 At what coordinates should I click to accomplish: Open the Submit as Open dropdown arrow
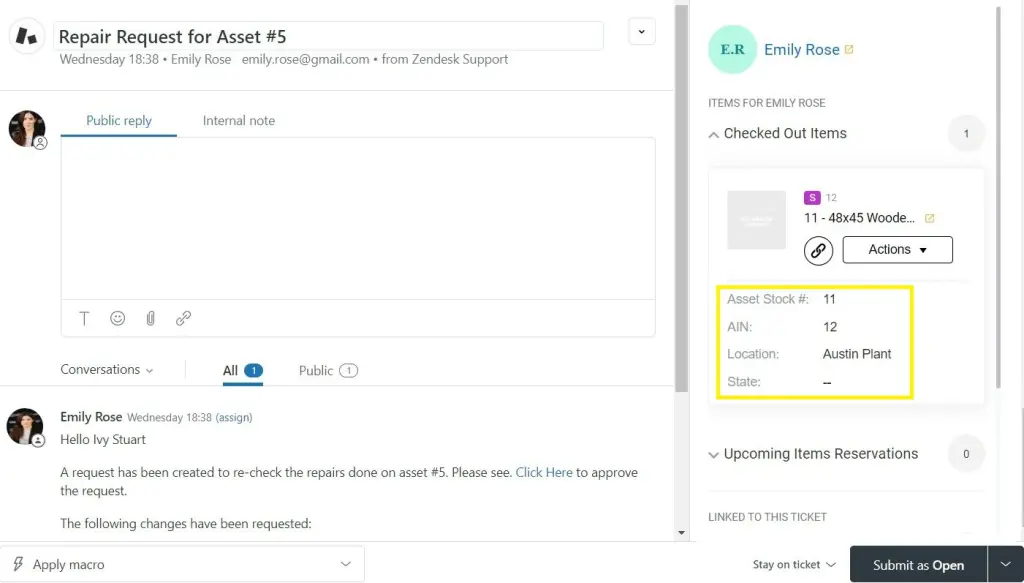coord(1005,564)
